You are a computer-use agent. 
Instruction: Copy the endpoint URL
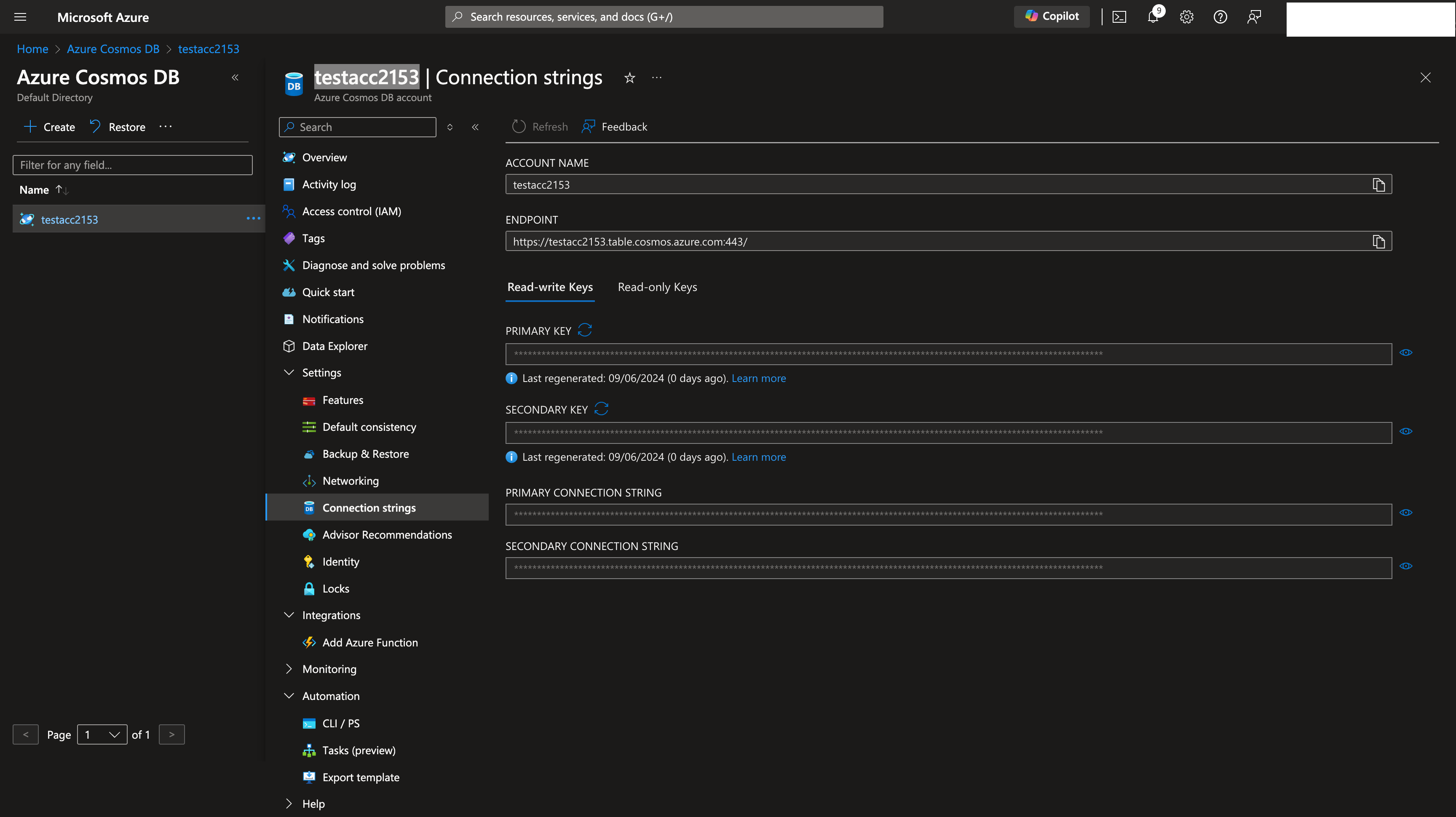(1378, 241)
